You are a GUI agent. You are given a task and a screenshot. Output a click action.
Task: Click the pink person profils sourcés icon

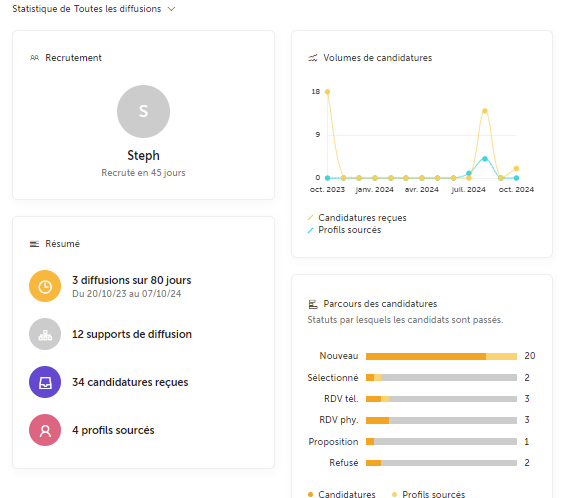45,430
